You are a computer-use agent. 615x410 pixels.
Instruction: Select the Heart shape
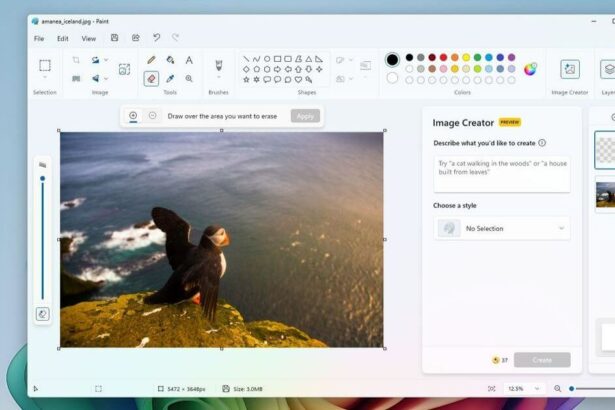(298, 80)
